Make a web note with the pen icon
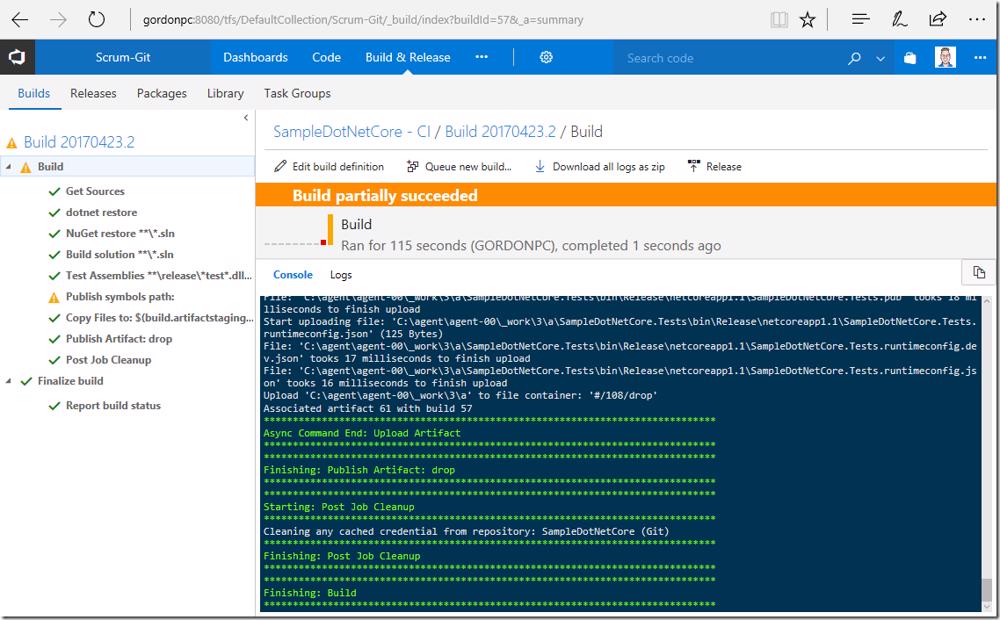This screenshot has width=1000, height=620. pos(899,20)
